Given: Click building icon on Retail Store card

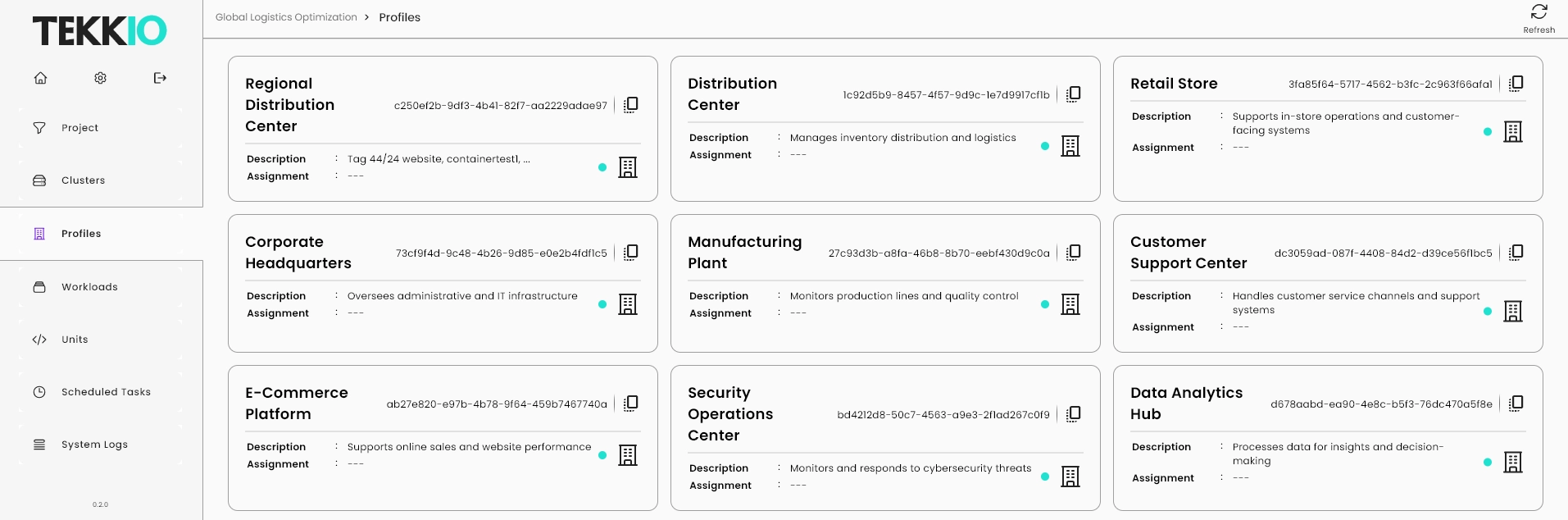Looking at the screenshot, I should [1513, 131].
